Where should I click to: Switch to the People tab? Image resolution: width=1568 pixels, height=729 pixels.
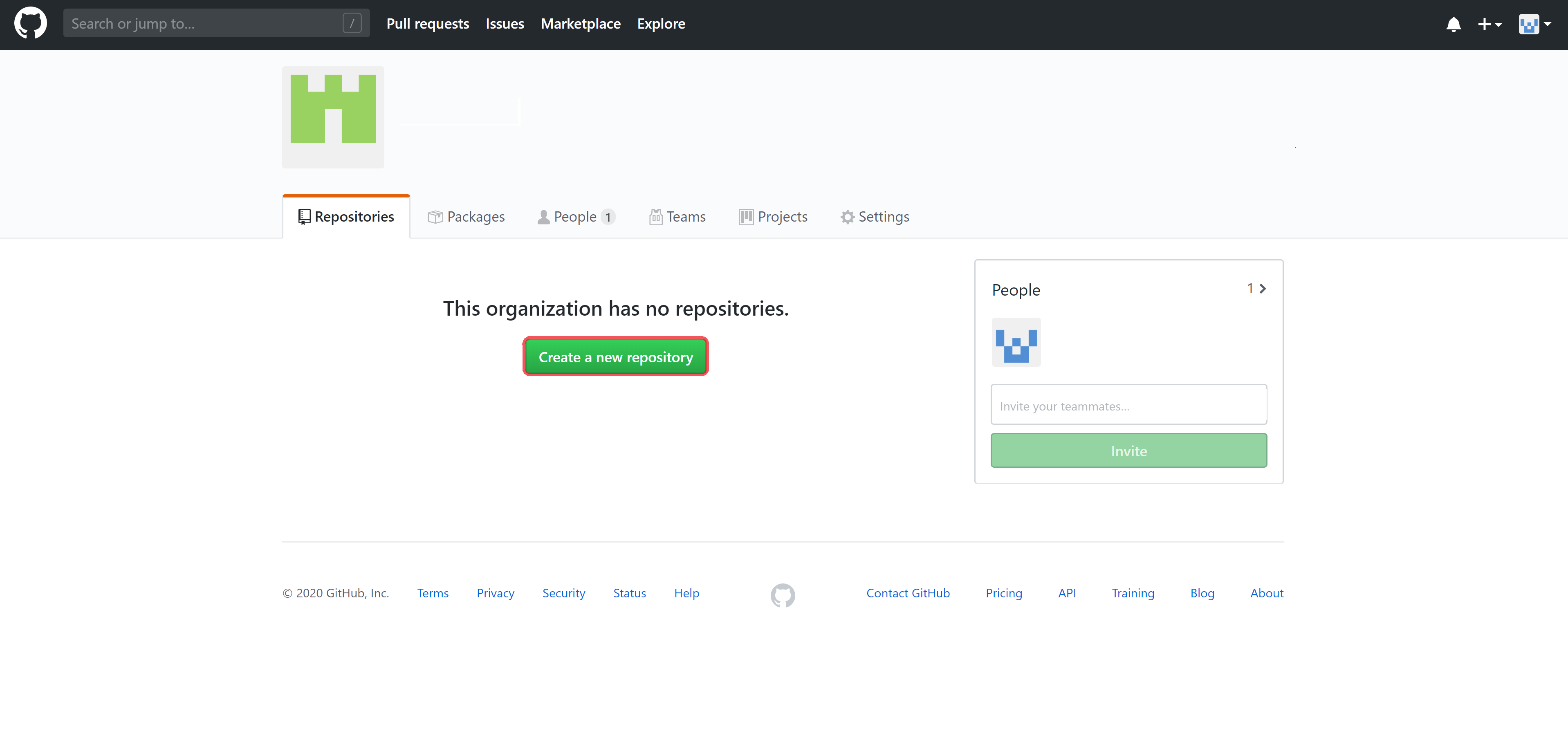click(x=576, y=217)
